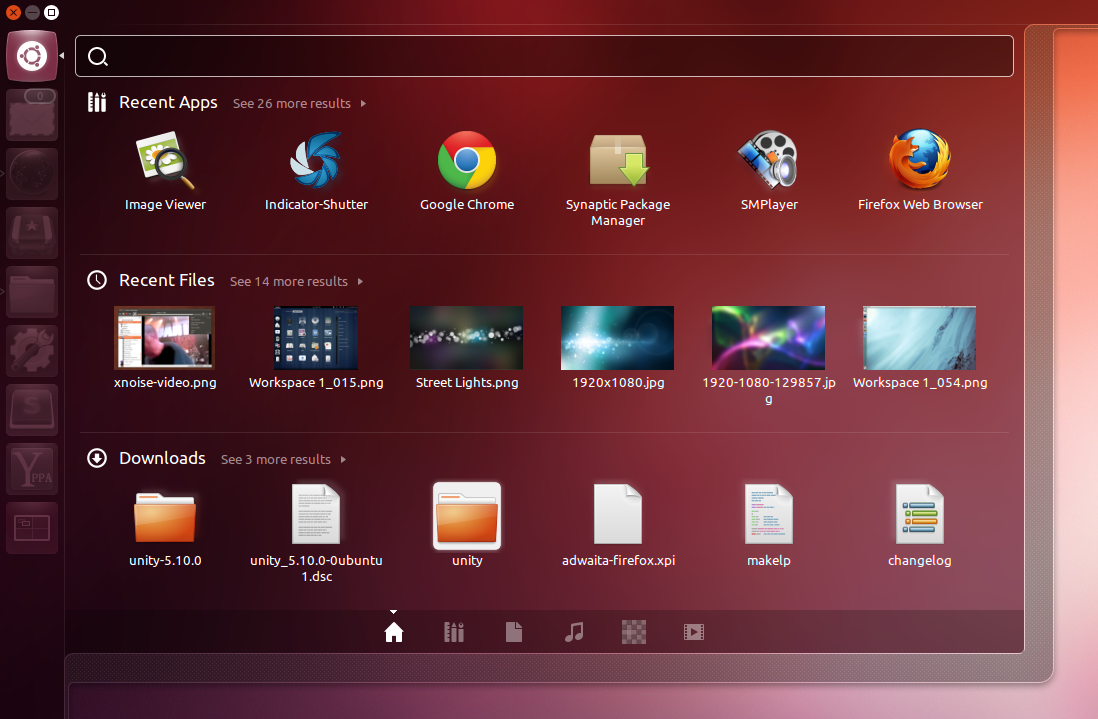
Task: Open the unity-5.10.0 folder in Downloads
Action: coord(164,515)
